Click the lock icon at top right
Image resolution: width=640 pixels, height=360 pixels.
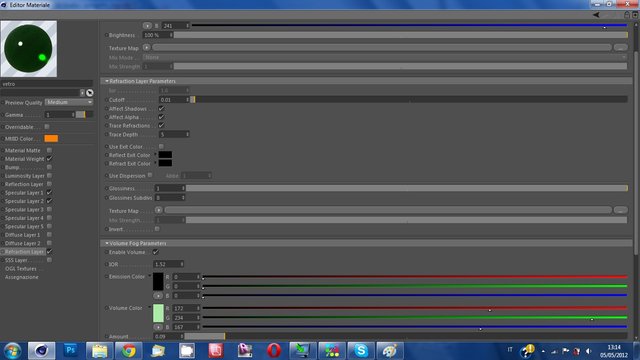pos(627,15)
